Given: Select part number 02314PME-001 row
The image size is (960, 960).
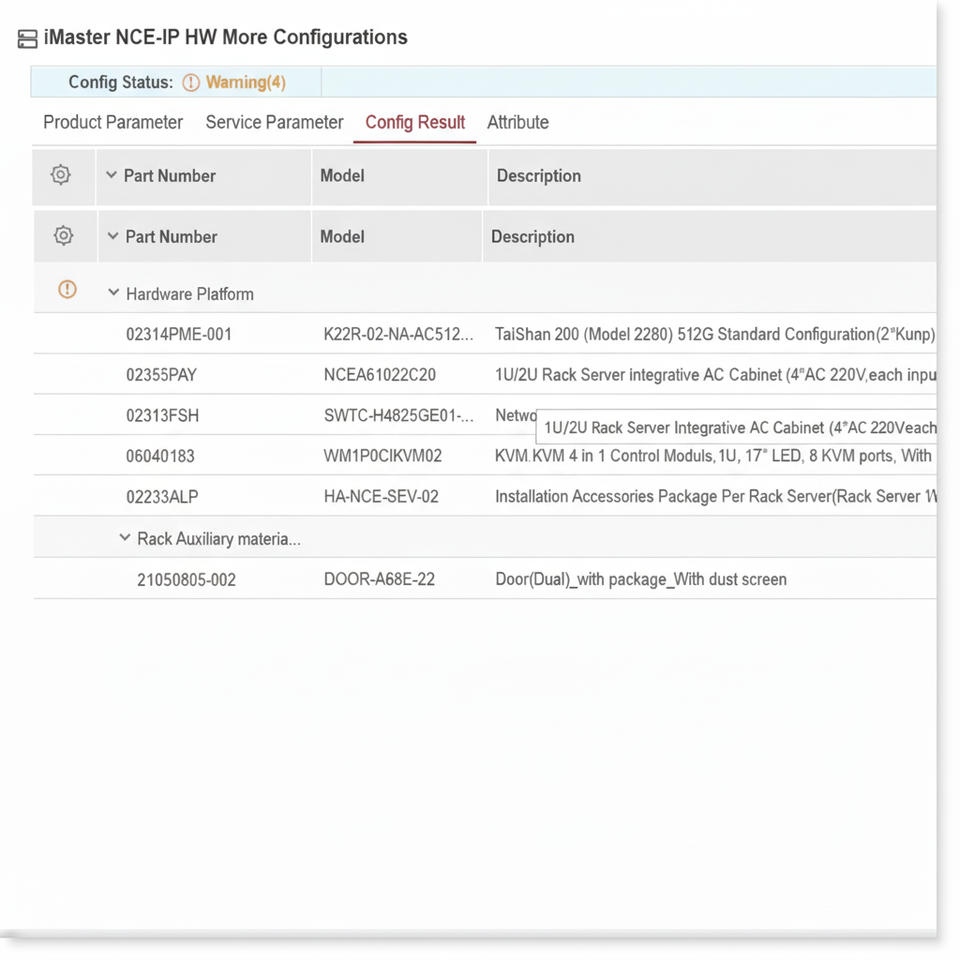Looking at the screenshot, I should point(179,334).
